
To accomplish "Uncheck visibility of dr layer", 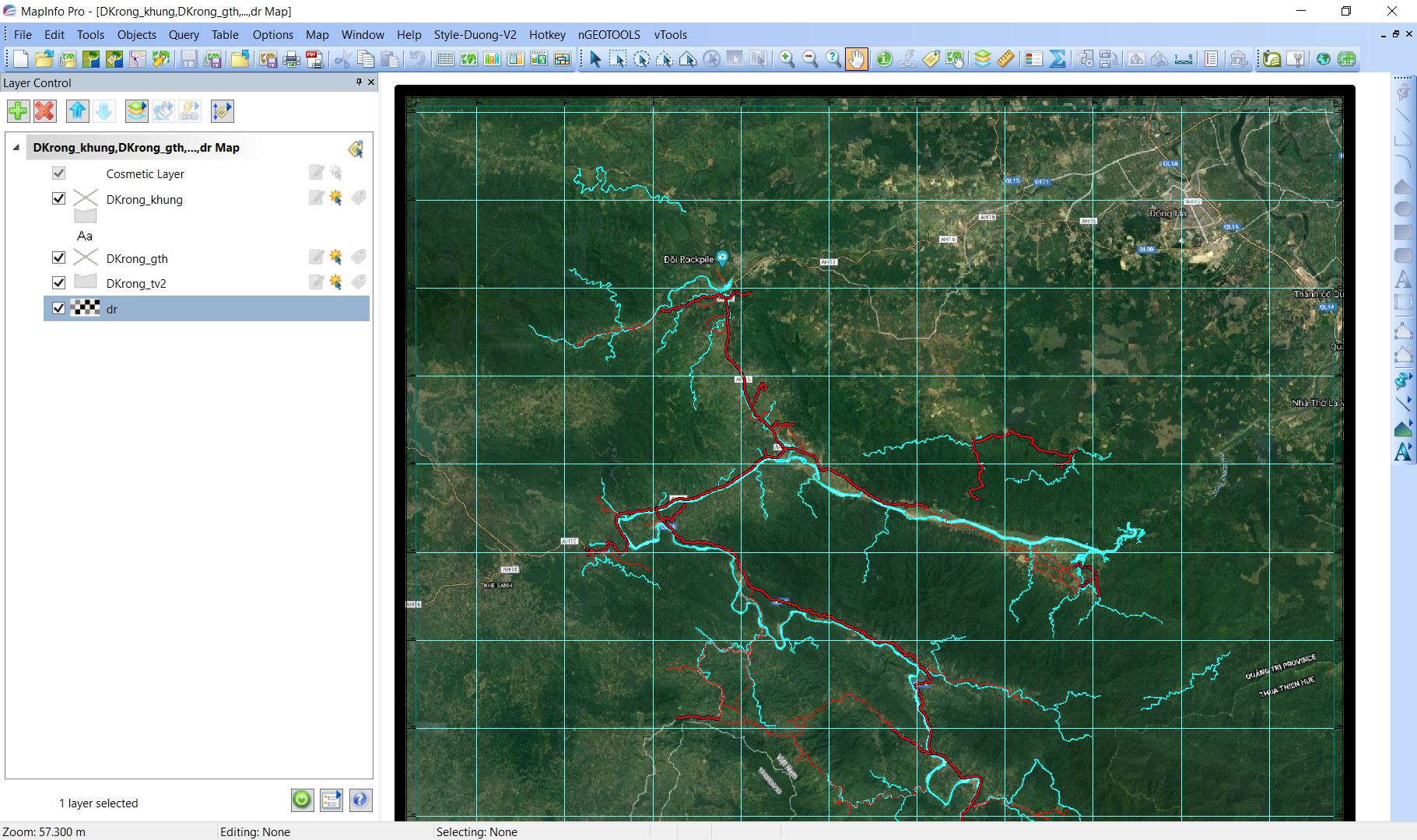I will pos(58,308).
